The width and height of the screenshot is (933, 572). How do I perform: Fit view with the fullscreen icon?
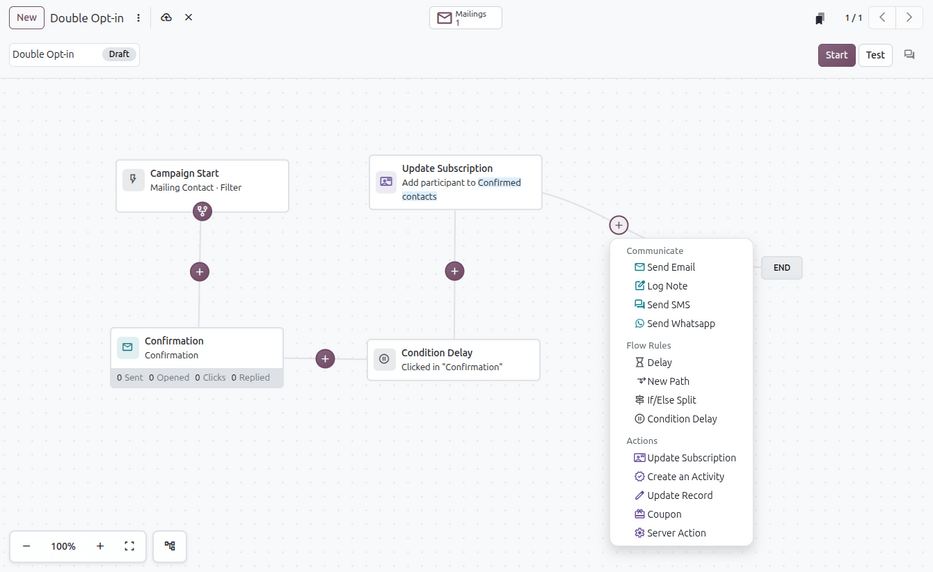pos(129,546)
